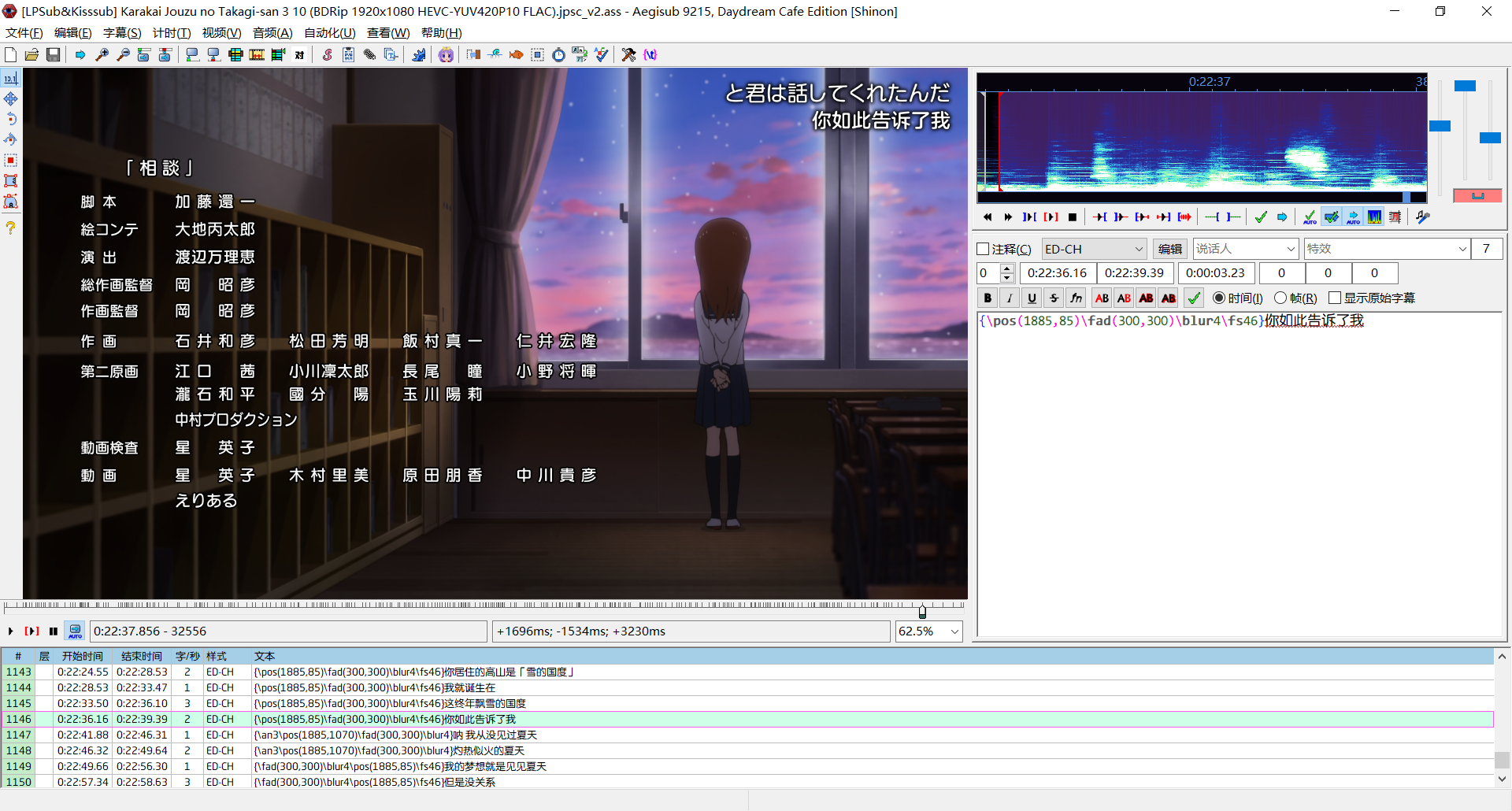Save subtitles with the floppy disk icon
The image size is (1512, 811).
tap(53, 54)
